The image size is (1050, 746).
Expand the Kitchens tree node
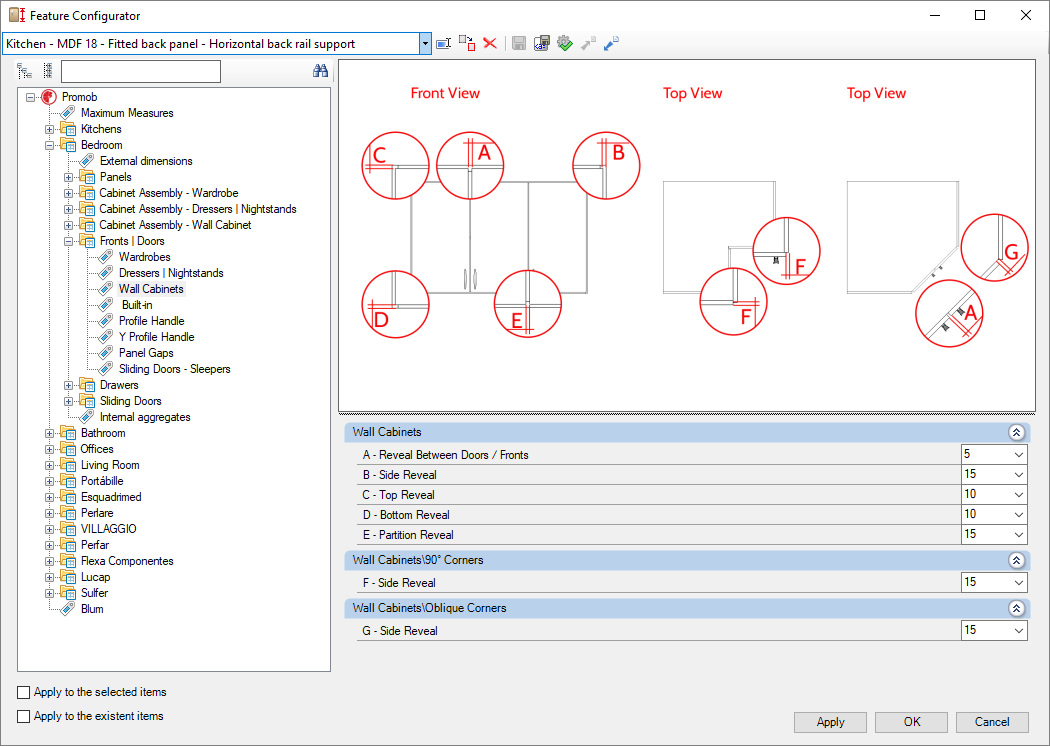click(50, 129)
